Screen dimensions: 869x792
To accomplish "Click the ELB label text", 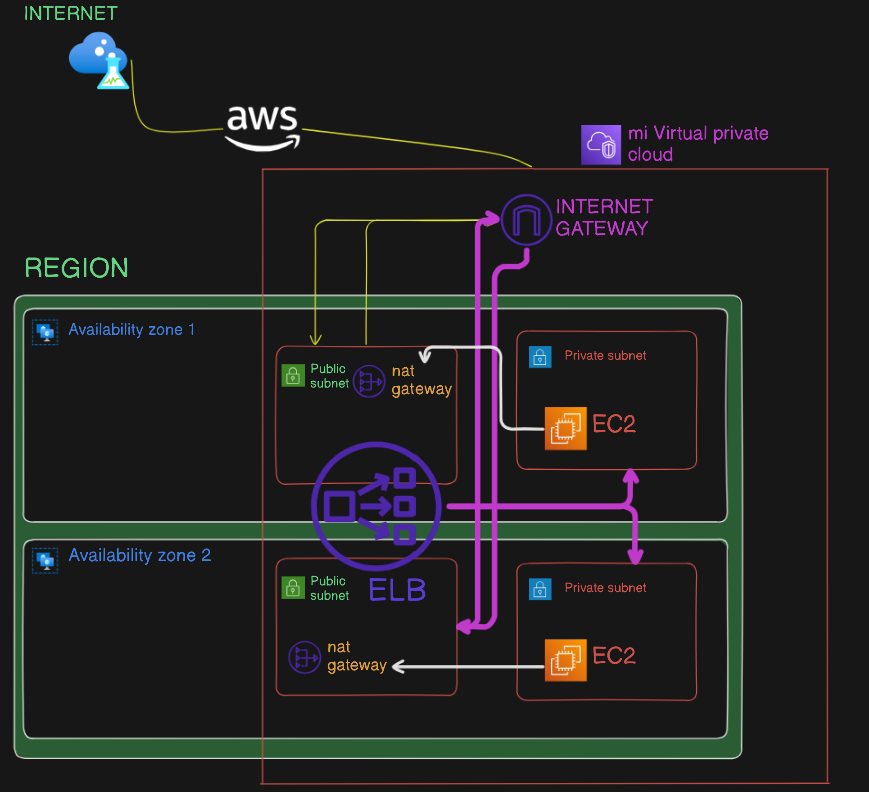I will [397, 590].
